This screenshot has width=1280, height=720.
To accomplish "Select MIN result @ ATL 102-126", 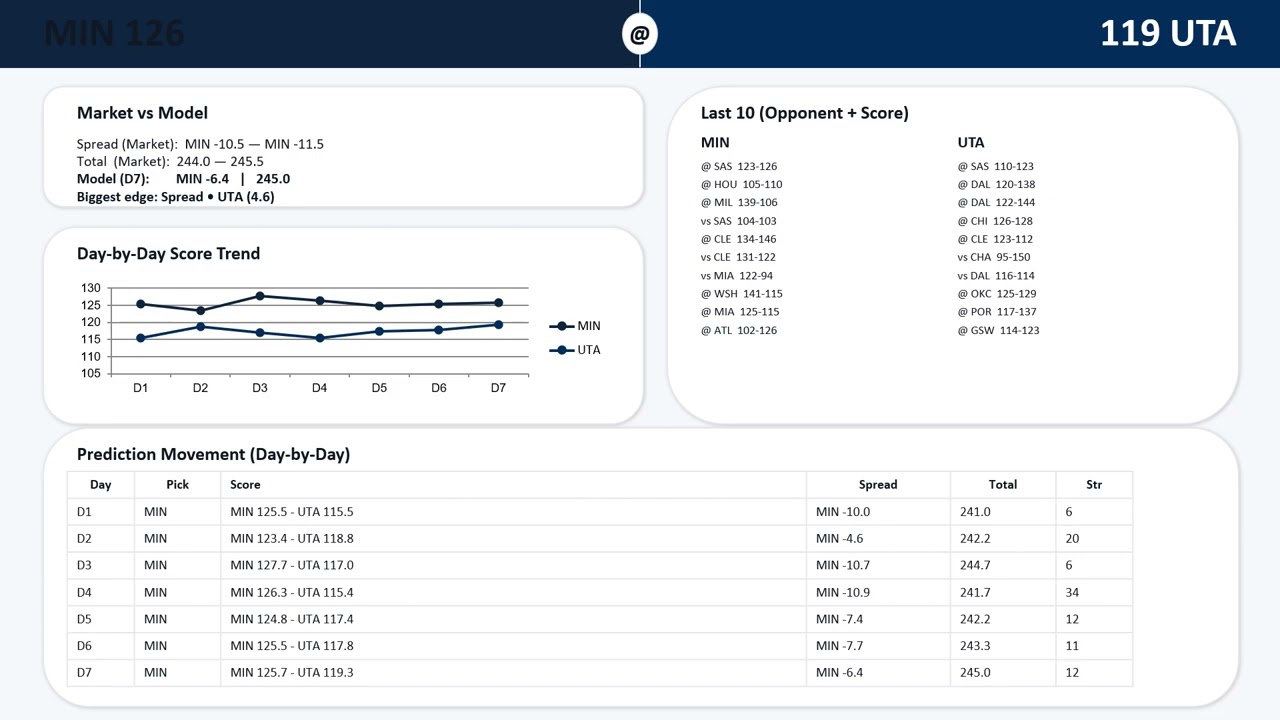I will pyautogui.click(x=739, y=330).
